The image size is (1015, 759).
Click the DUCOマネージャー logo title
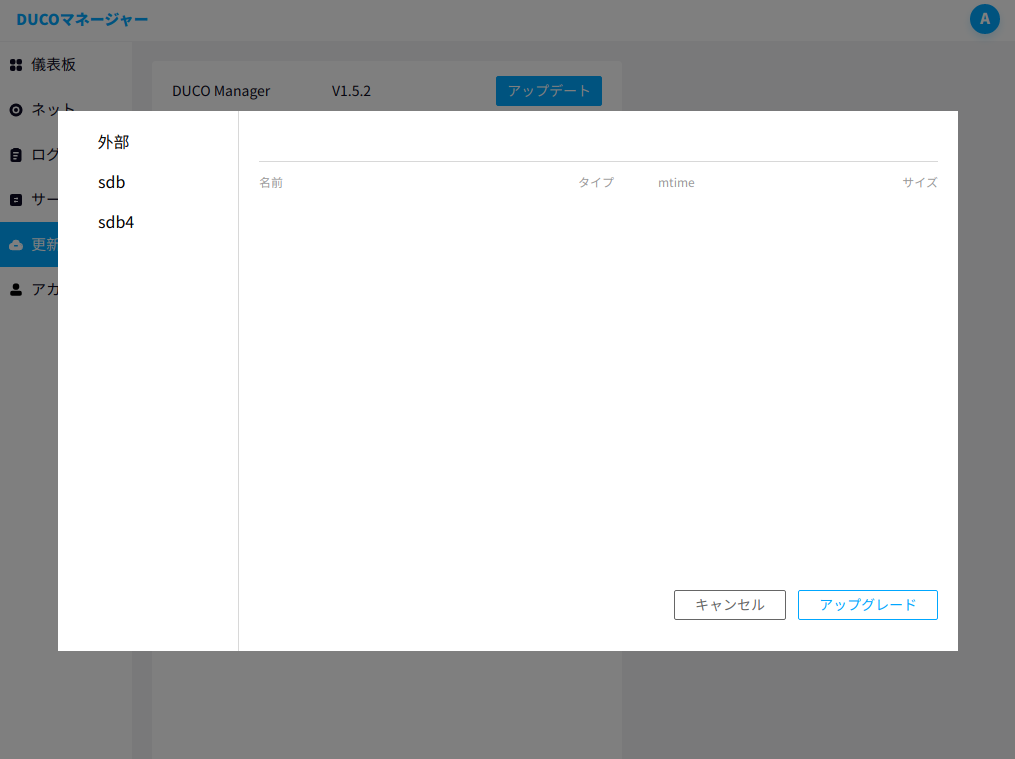(x=82, y=19)
